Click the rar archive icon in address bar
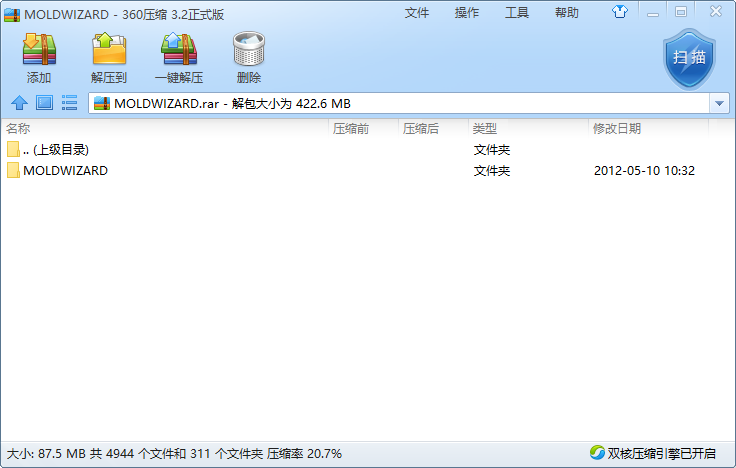This screenshot has width=736, height=468. [x=102, y=103]
